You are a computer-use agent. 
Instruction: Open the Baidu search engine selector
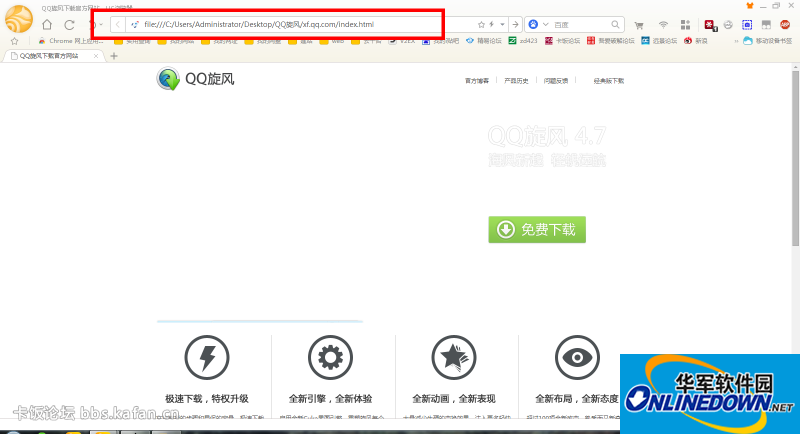click(537, 24)
